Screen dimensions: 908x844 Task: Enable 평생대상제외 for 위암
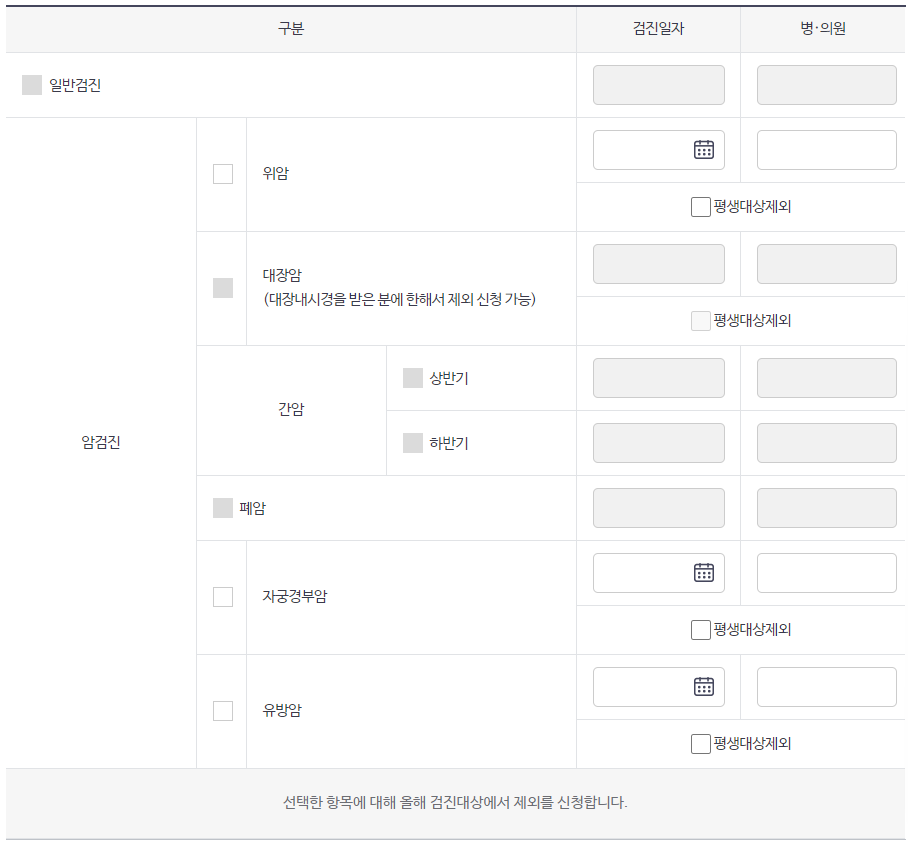(701, 207)
